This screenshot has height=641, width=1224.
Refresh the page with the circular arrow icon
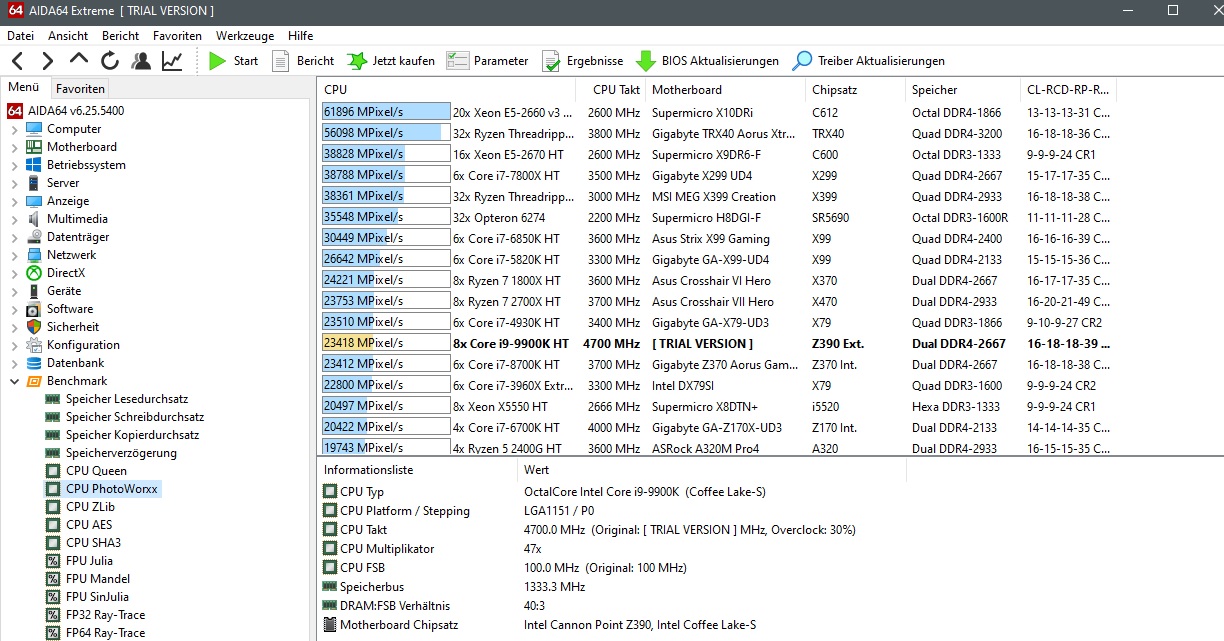tap(110, 61)
